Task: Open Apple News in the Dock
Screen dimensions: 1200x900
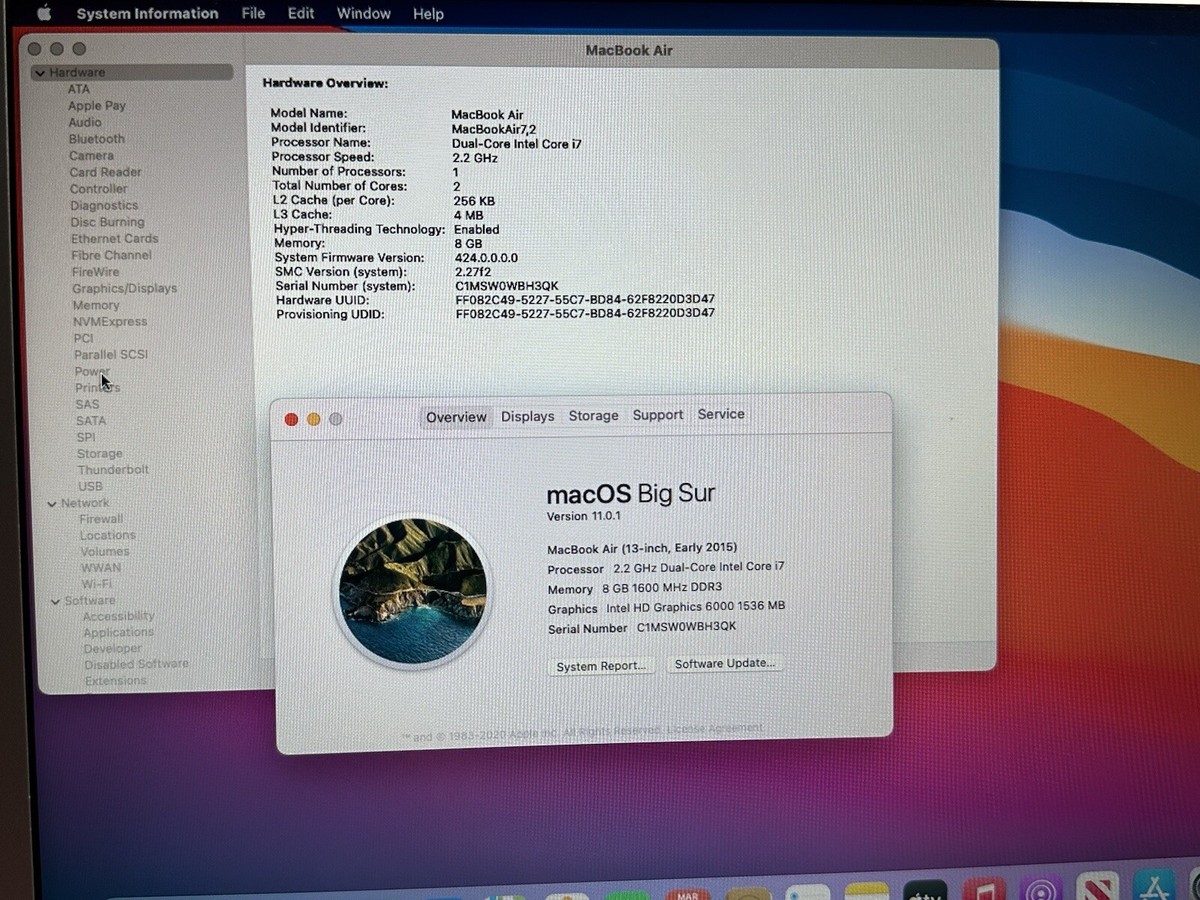Action: 1098,890
